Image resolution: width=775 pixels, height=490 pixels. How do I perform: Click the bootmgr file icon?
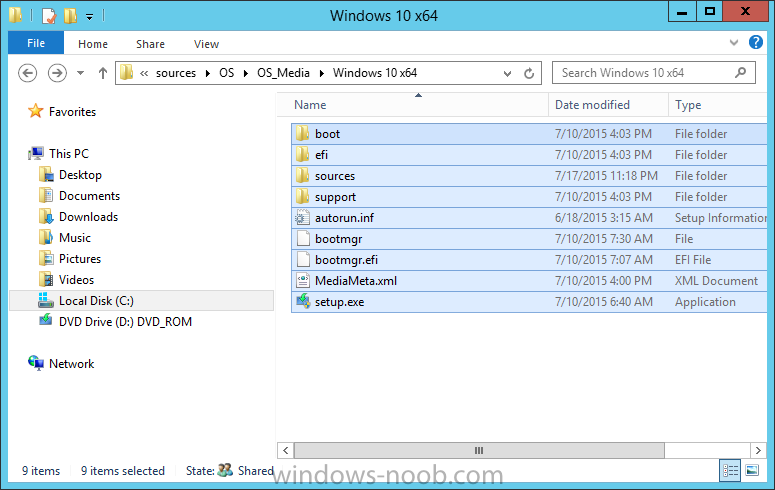[303, 239]
